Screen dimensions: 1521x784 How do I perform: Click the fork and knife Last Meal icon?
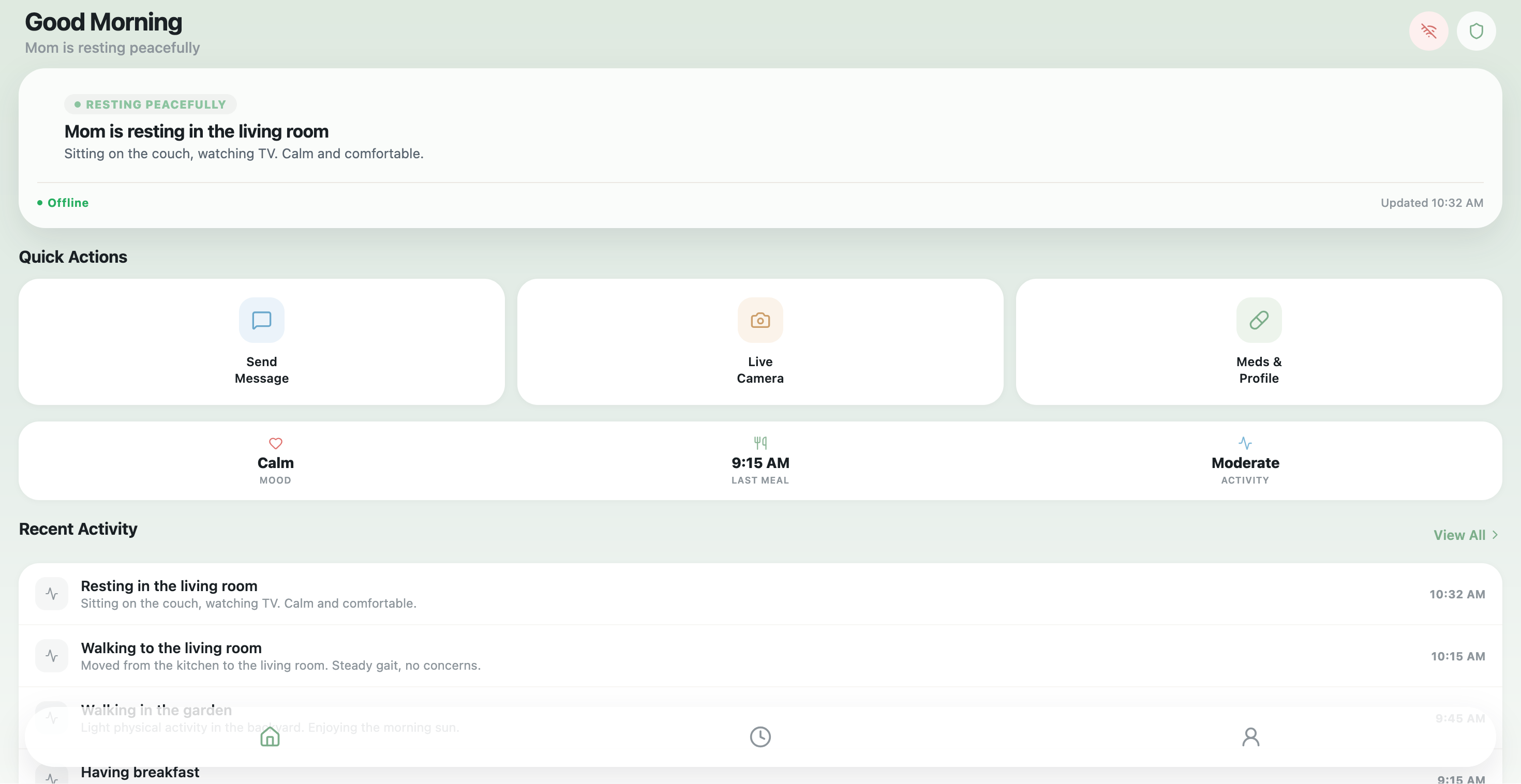[760, 442]
